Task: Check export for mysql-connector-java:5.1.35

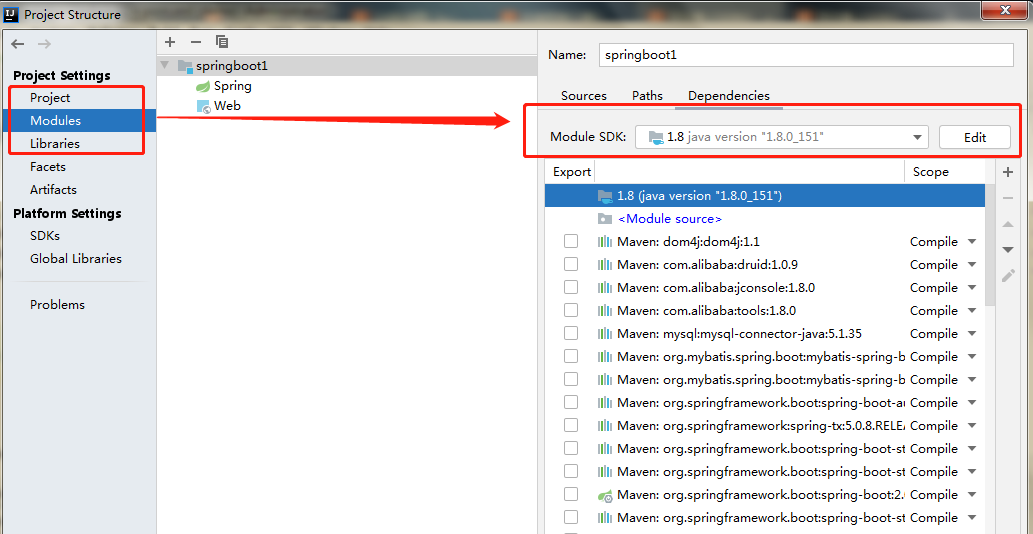Action: (x=571, y=334)
